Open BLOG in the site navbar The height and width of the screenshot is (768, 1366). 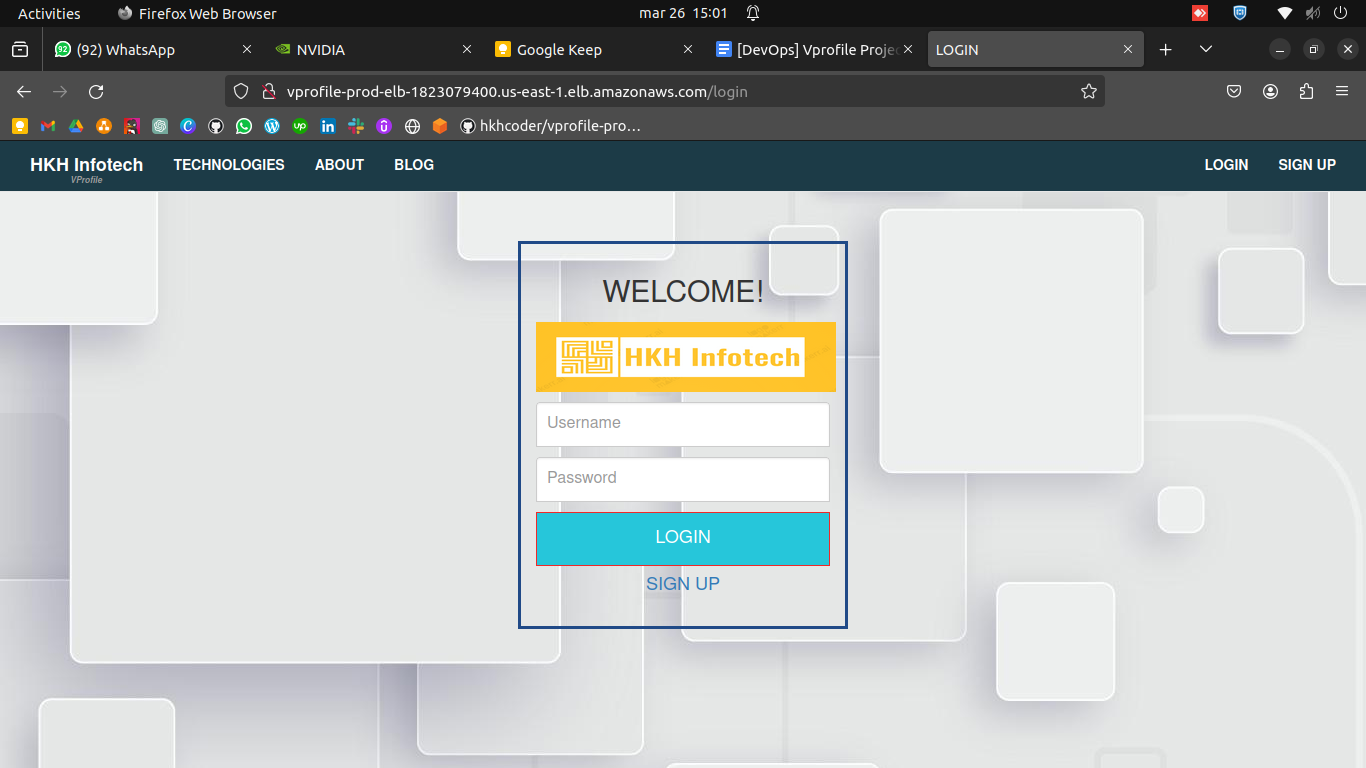click(x=414, y=165)
